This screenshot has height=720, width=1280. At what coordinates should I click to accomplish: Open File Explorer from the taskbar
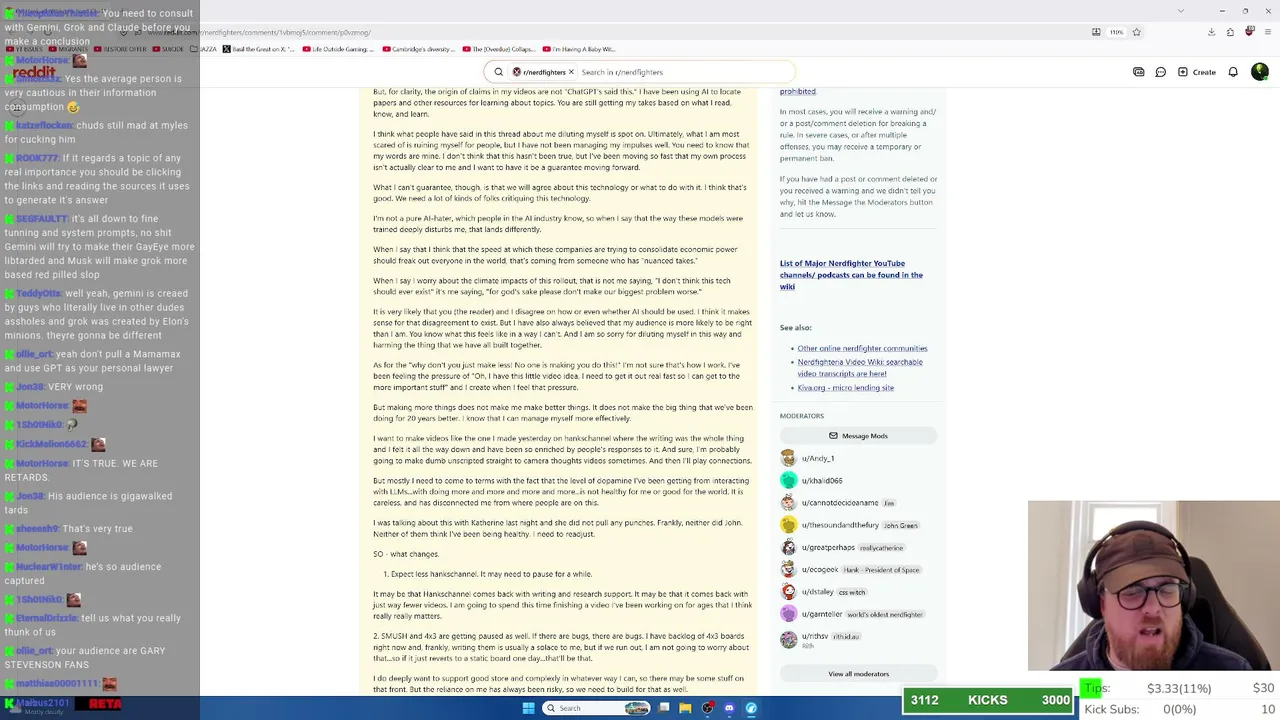pyautogui.click(x=685, y=708)
